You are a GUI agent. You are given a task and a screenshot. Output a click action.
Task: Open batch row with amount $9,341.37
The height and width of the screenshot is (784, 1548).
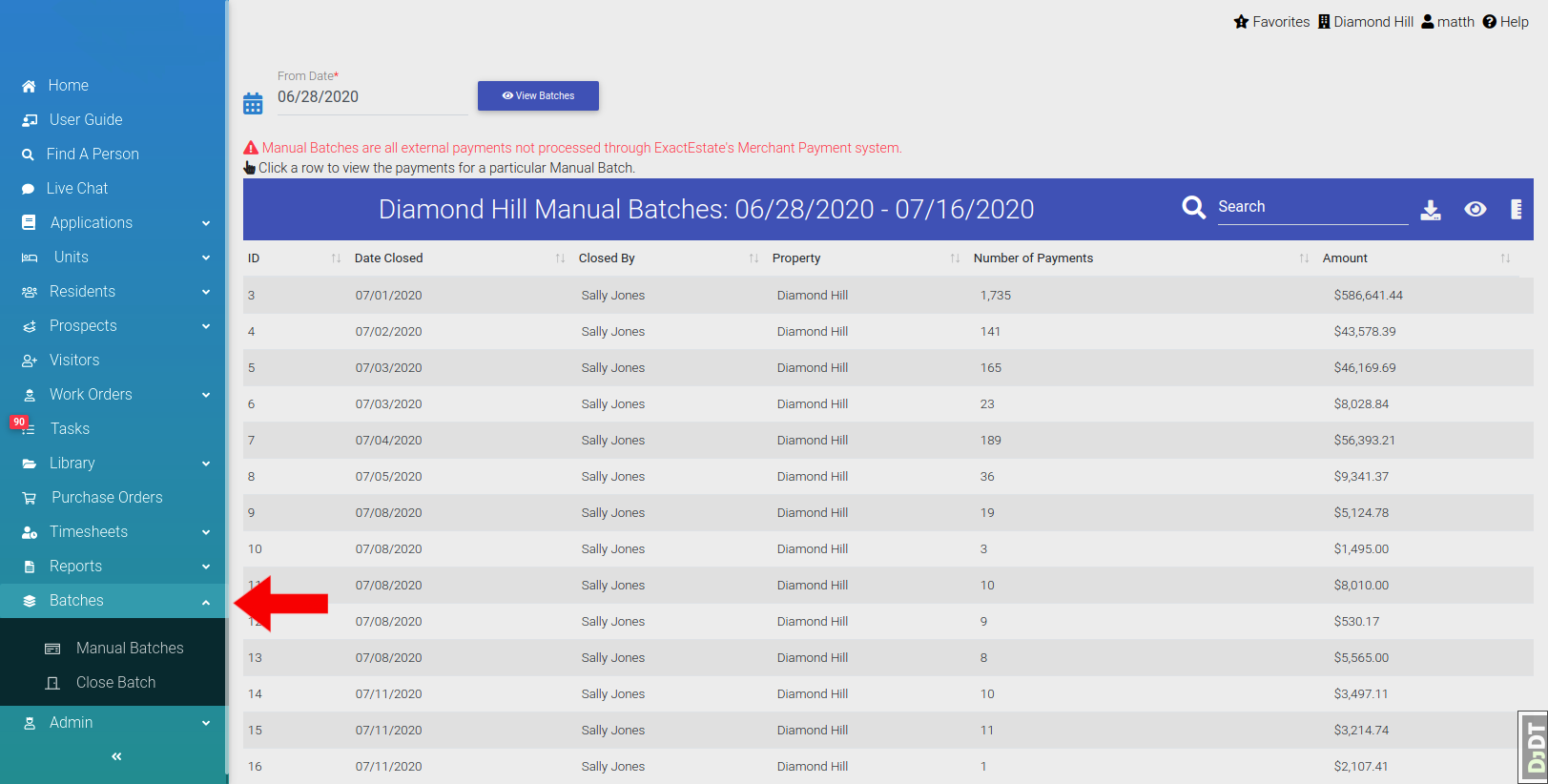888,477
